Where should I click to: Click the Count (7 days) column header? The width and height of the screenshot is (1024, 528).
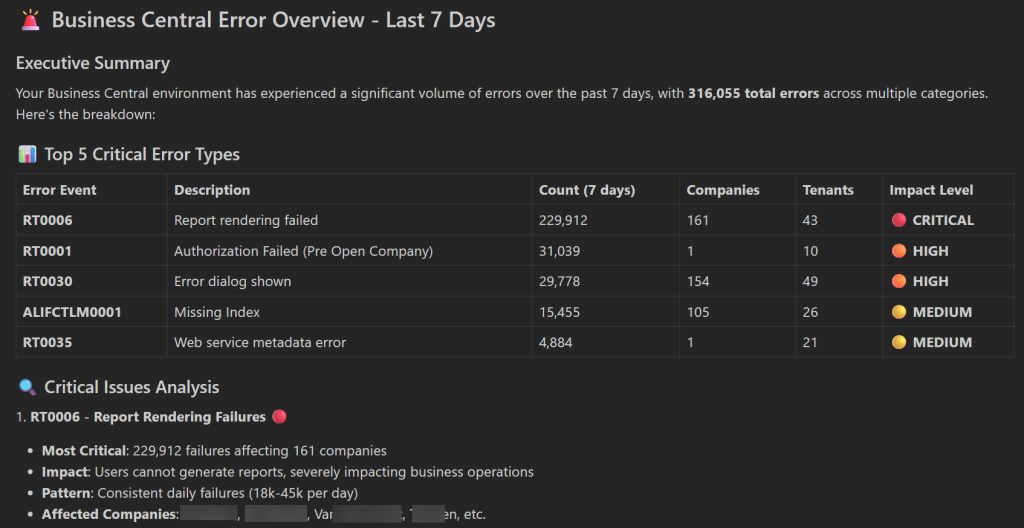587,190
